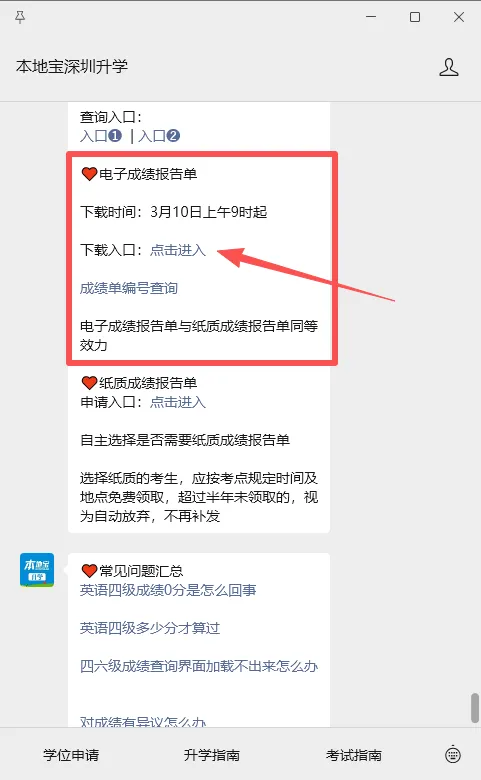The width and height of the screenshot is (481, 780).
Task: Open the account profile icon
Action: pyautogui.click(x=449, y=67)
